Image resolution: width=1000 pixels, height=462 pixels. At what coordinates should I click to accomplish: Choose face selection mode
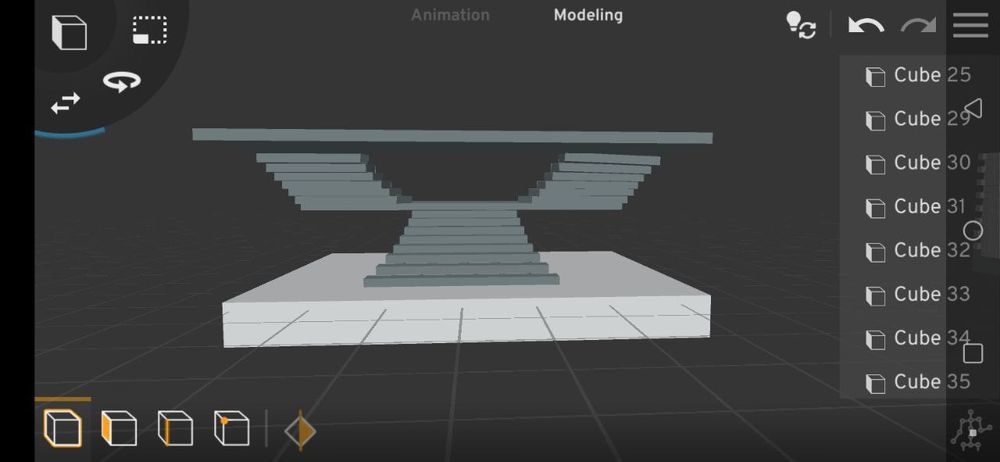119,428
